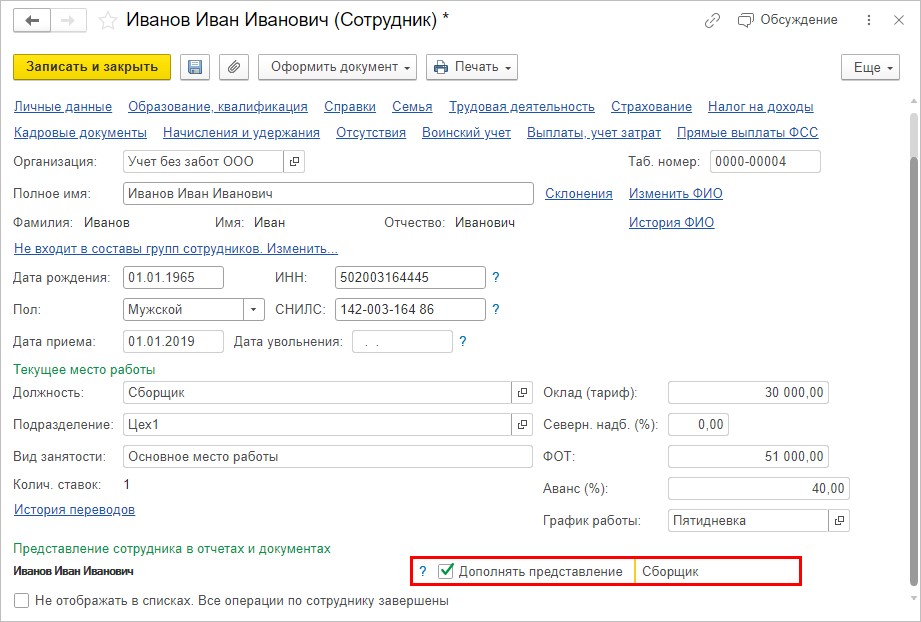Open the Еще menu

[x=870, y=67]
